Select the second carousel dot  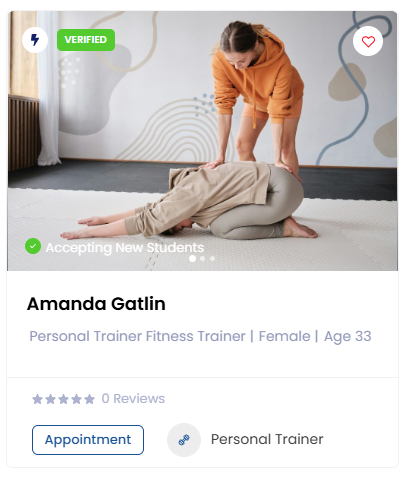(202, 258)
